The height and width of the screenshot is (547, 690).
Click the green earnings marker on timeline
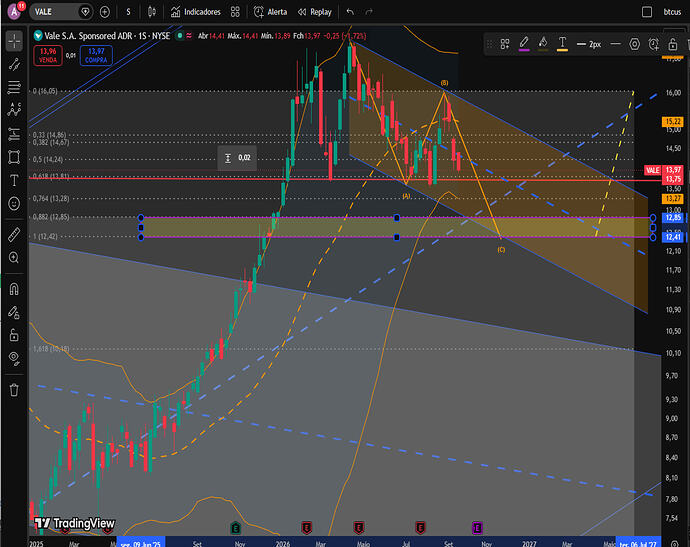coord(236,527)
